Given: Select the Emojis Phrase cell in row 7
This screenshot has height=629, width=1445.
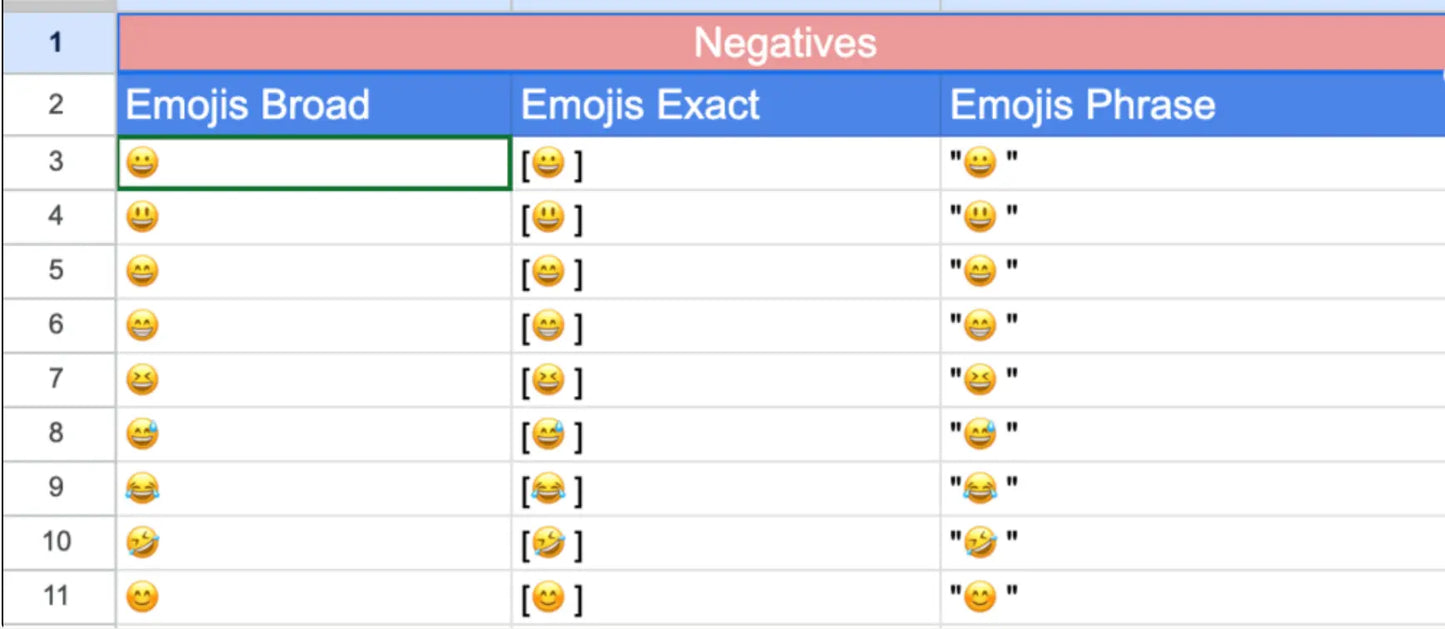Looking at the screenshot, I should 1190,380.
